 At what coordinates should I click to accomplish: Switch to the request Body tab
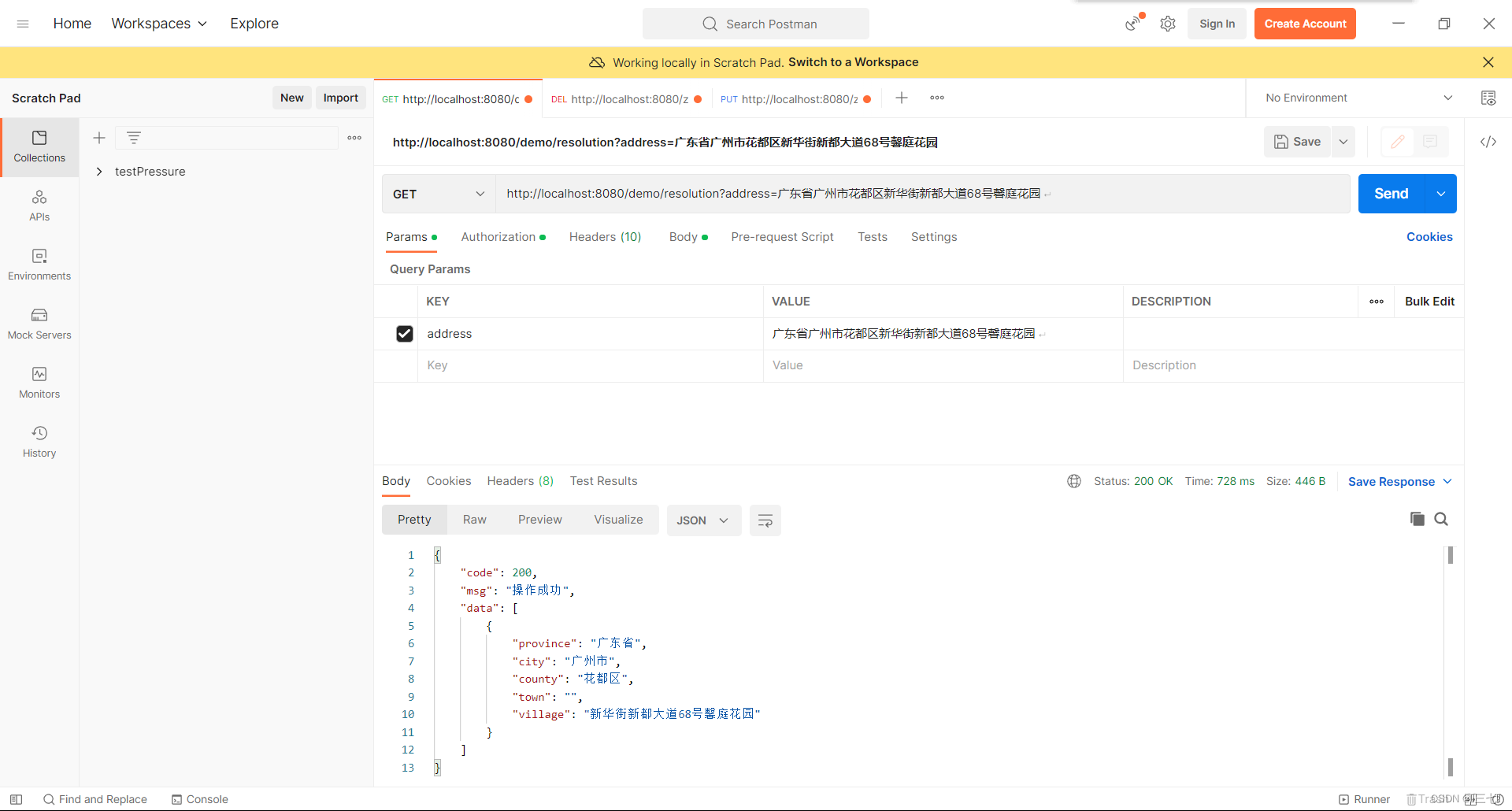click(688, 237)
